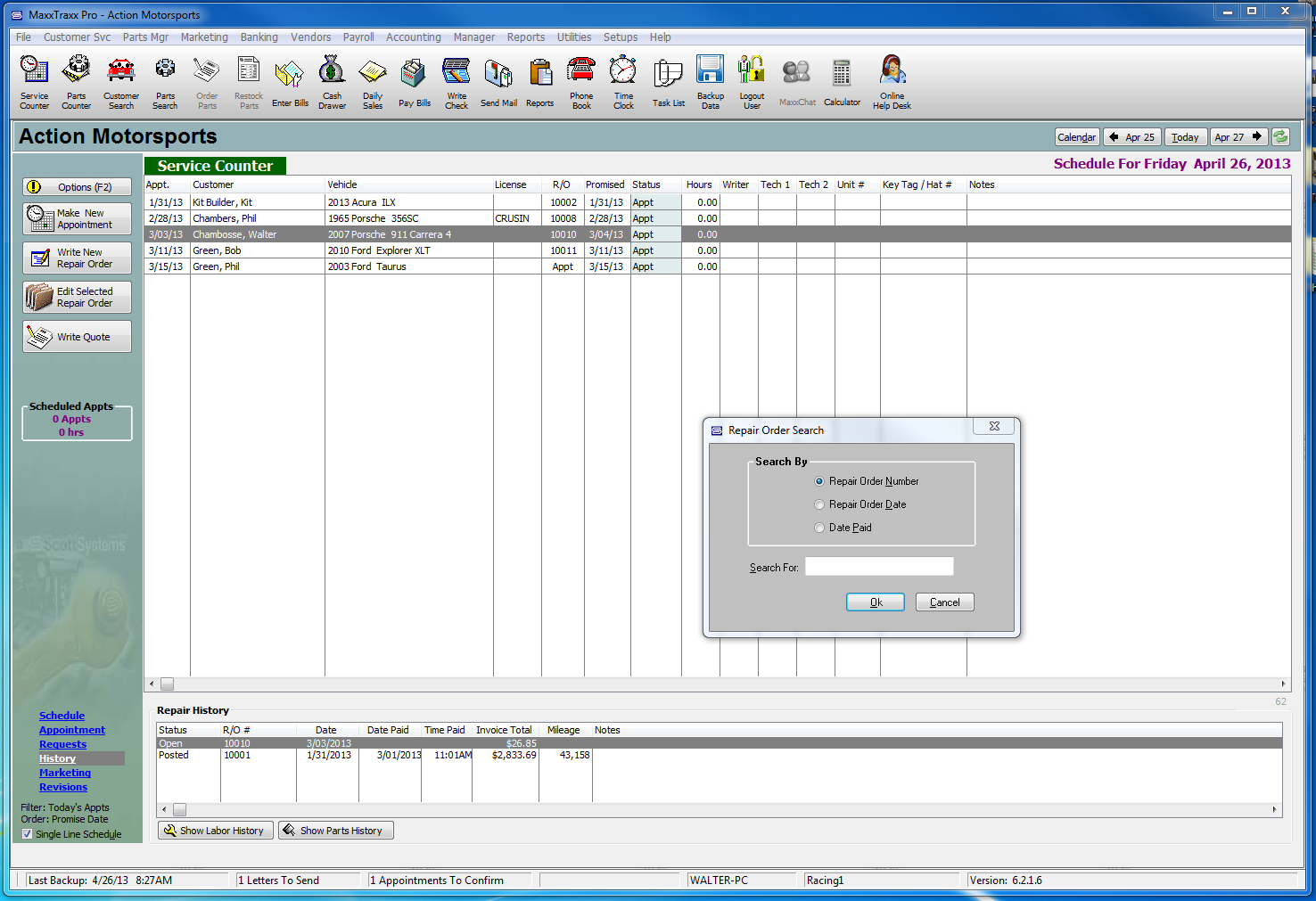The width and height of the screenshot is (1316, 901).
Task: Click 1 Appointments To Confirm status entry
Action: (452, 881)
